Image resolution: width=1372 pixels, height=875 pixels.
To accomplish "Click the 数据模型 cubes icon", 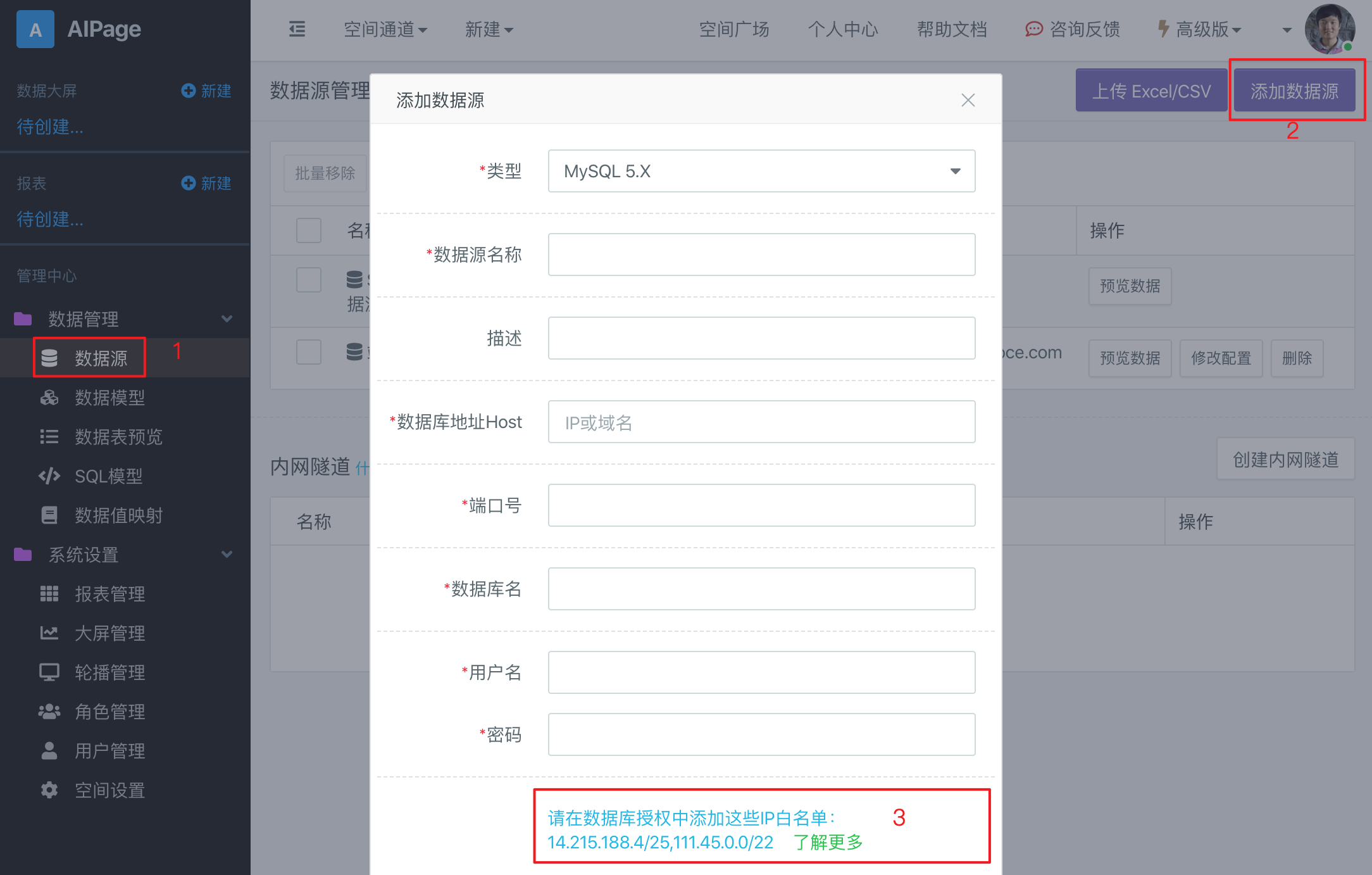I will click(x=49, y=398).
